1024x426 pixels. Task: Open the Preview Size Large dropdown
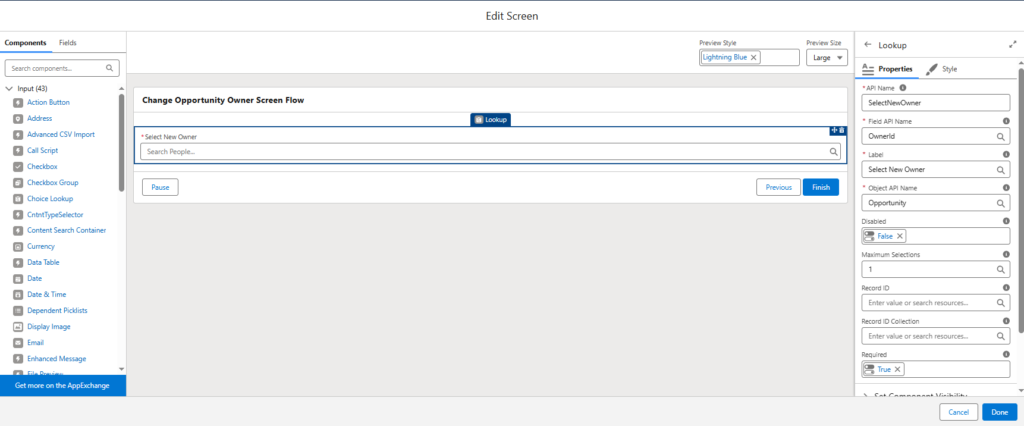[x=827, y=57]
